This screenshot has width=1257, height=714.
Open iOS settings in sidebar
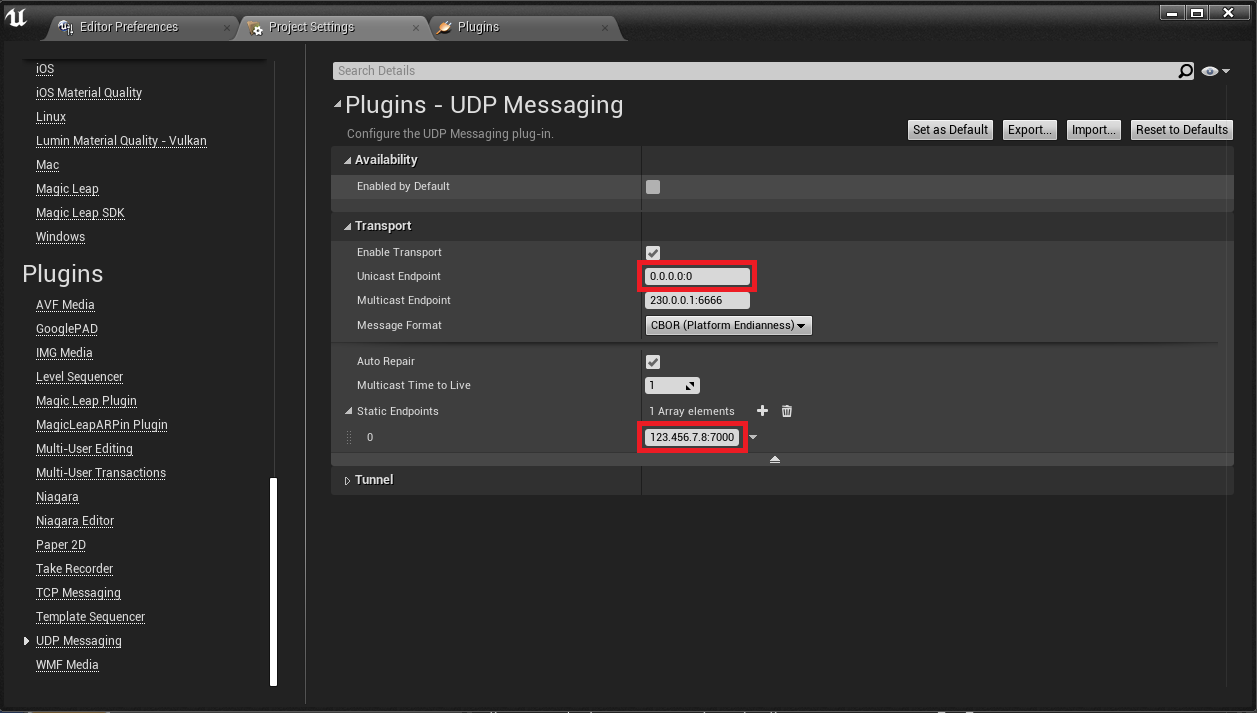click(45, 69)
